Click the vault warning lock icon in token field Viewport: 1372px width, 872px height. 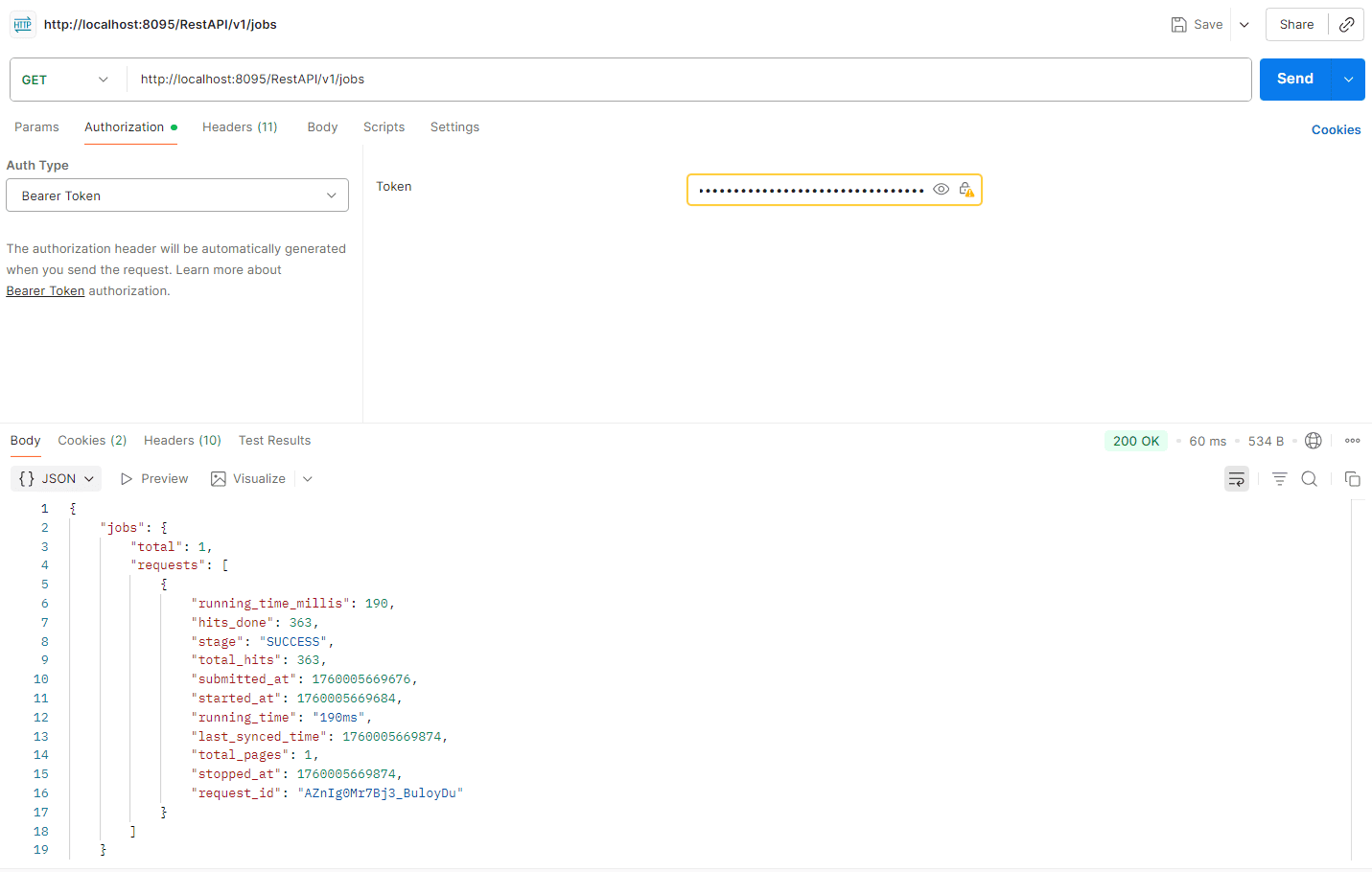click(x=966, y=189)
